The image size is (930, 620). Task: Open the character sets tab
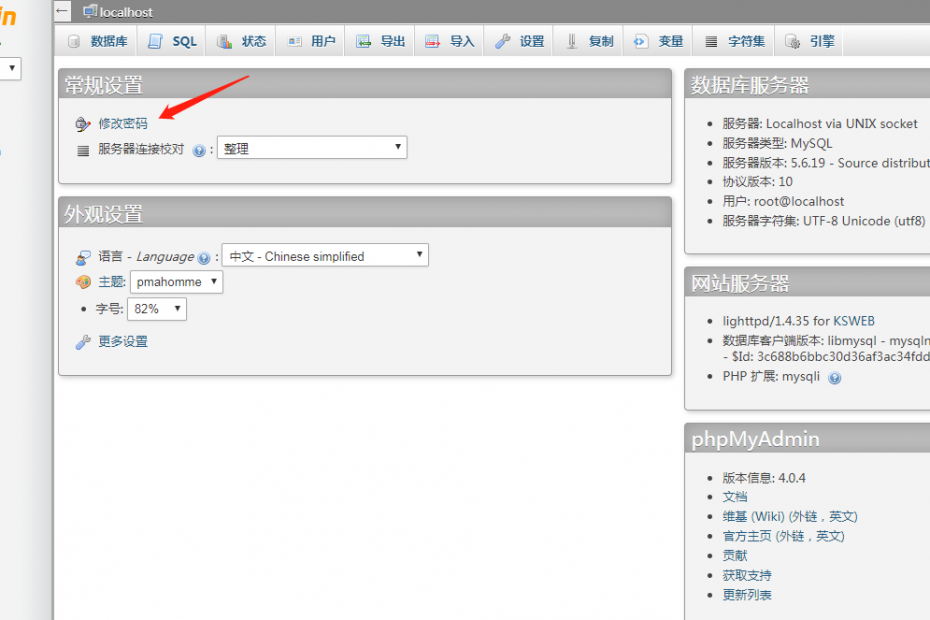coord(735,41)
